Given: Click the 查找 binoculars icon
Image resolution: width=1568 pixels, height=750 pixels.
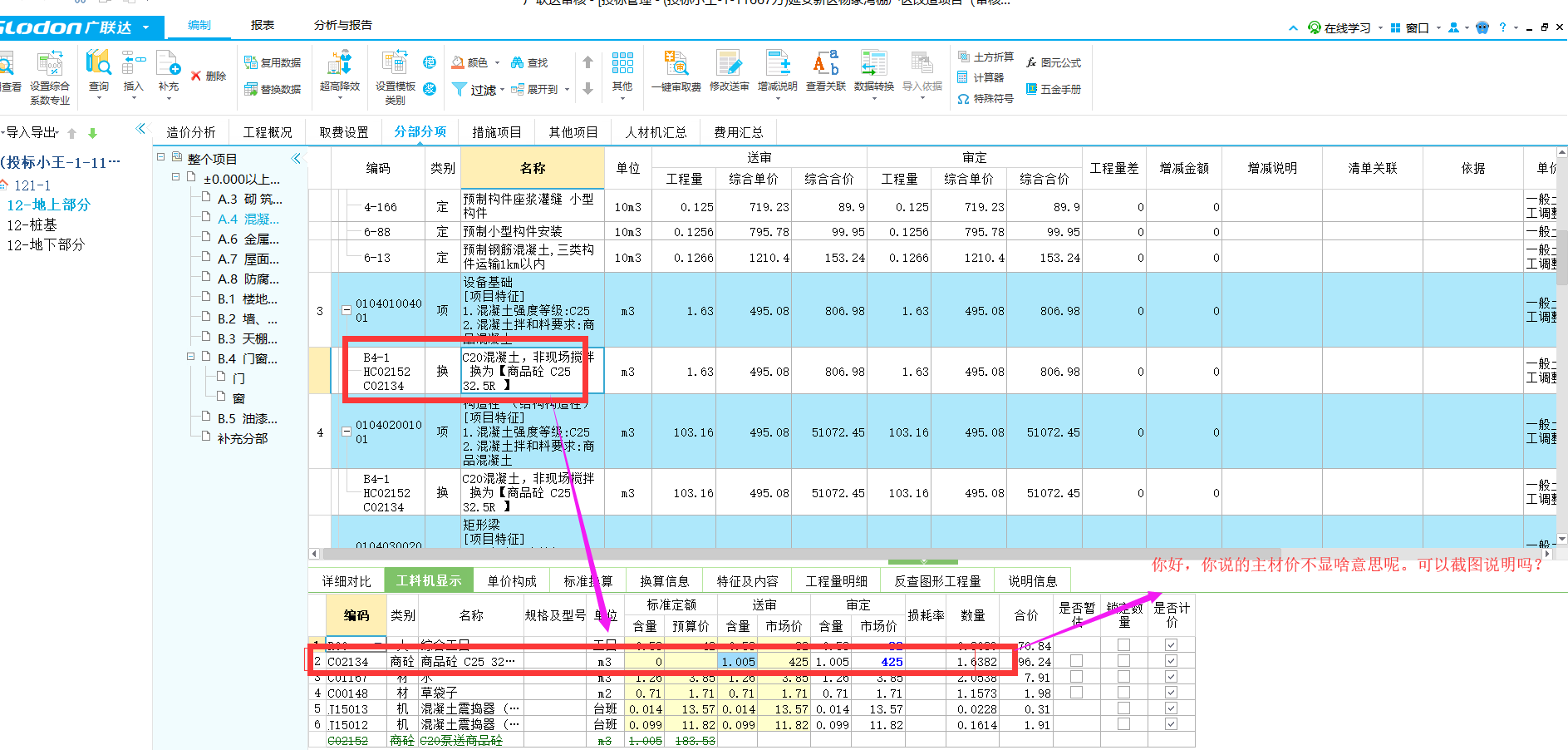Looking at the screenshot, I should tap(529, 62).
